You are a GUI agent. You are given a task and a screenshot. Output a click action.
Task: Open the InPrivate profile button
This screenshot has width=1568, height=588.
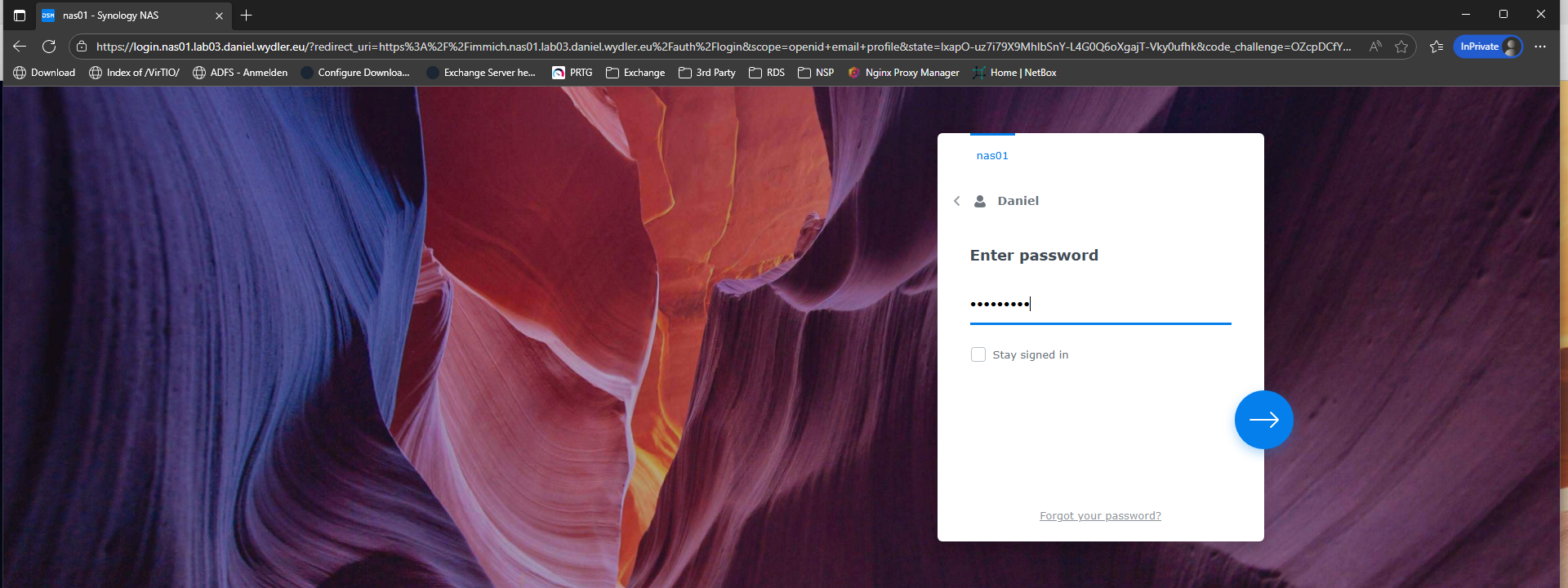(x=1489, y=47)
